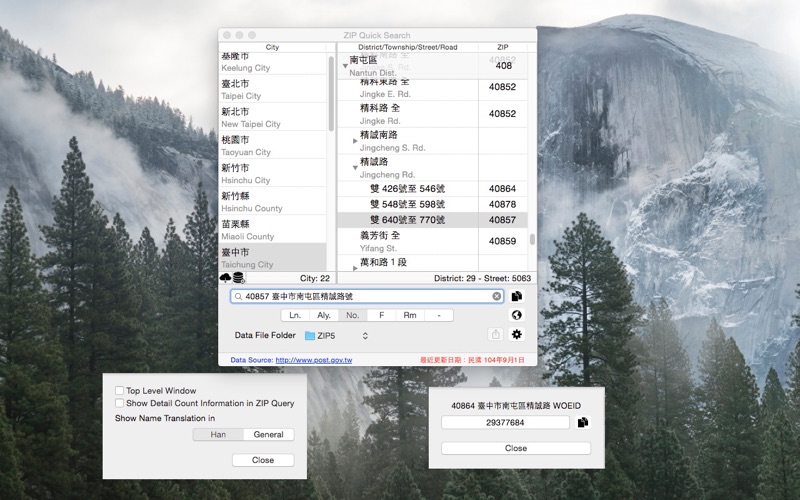Screen dimensions: 800x500
Task: Click the ZIP5 folder icon
Action: click(310, 336)
